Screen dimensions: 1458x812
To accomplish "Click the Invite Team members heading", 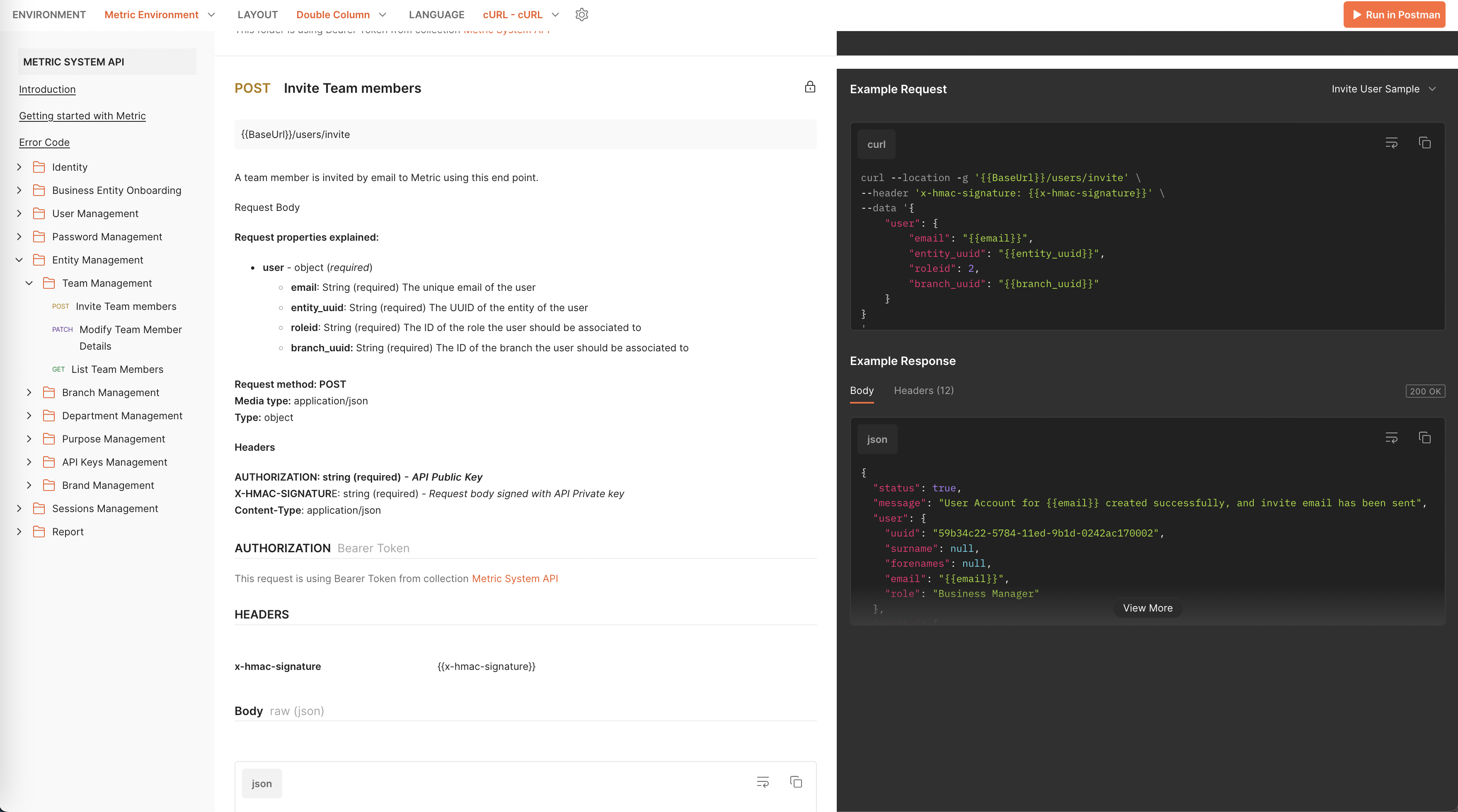I will [x=352, y=88].
